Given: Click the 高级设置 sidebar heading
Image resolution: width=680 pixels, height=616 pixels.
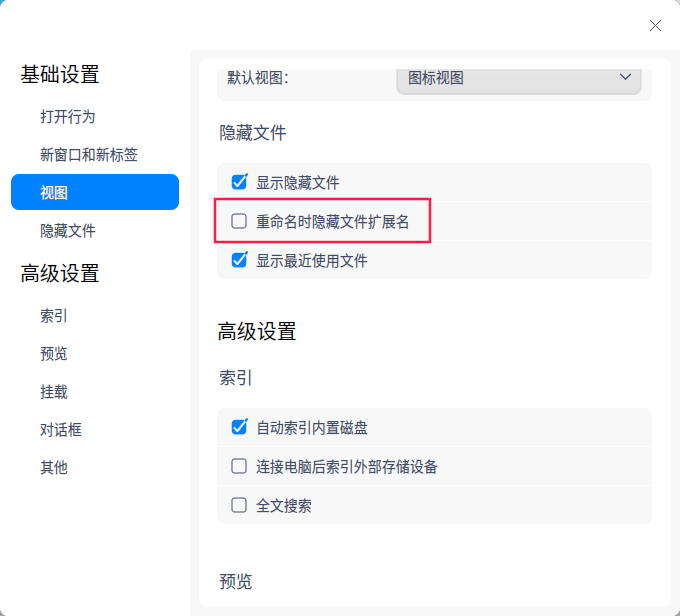Looking at the screenshot, I should [x=60, y=273].
